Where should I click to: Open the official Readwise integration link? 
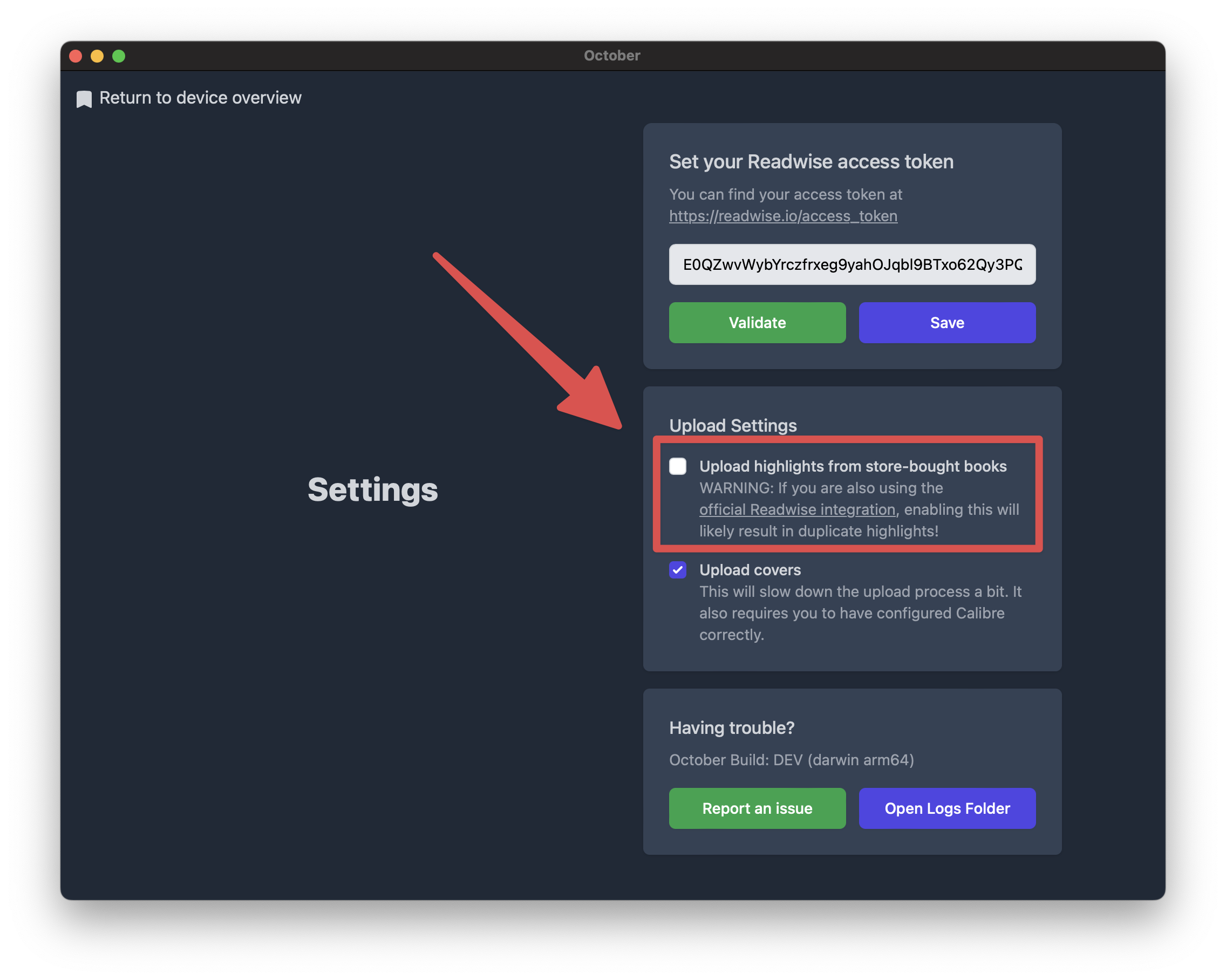(797, 509)
